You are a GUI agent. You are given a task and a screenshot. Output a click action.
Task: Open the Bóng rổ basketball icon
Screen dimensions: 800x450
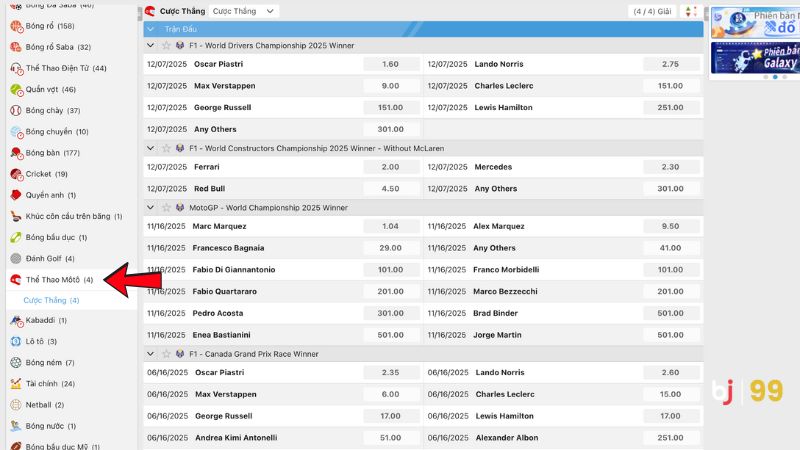16,26
